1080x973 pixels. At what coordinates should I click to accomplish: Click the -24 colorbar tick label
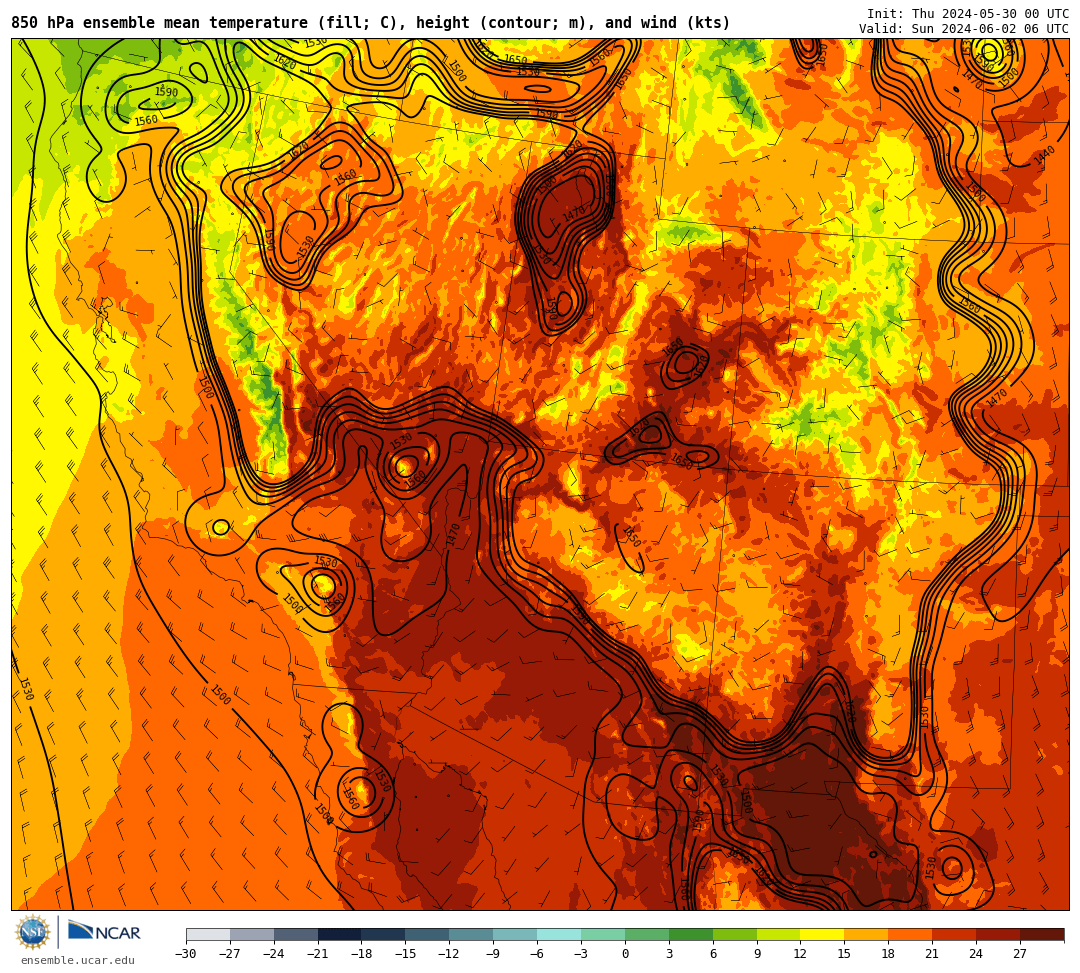coord(274,954)
